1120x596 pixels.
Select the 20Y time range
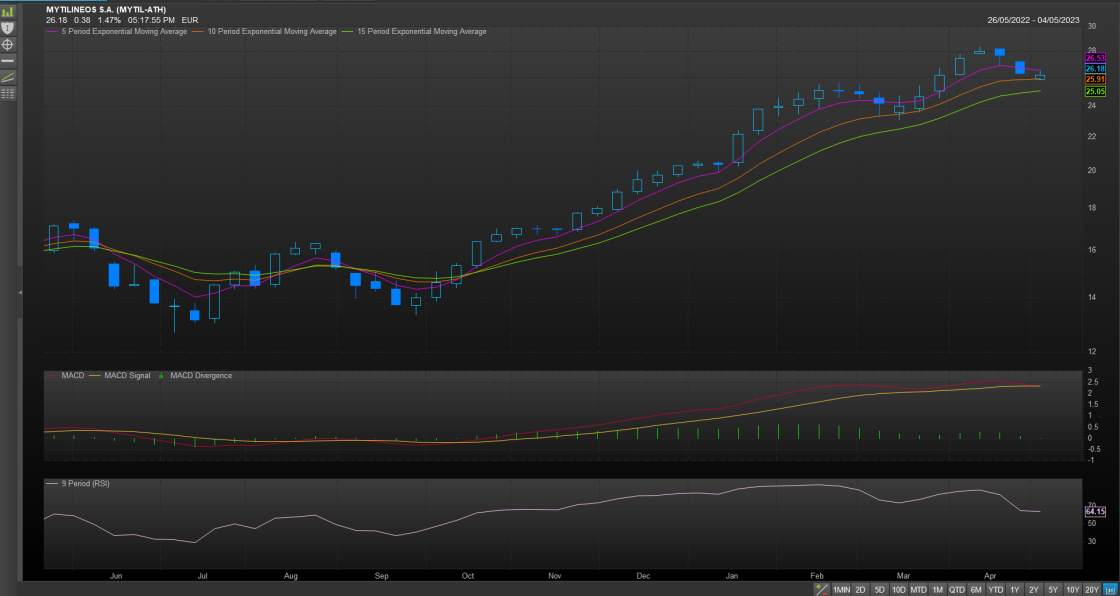[x=1092, y=589]
